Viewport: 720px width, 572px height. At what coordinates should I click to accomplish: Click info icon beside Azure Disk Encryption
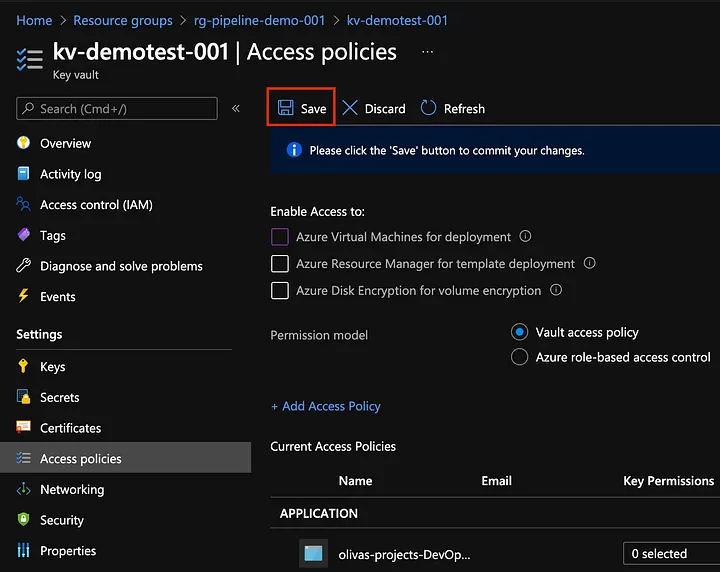[x=556, y=290]
